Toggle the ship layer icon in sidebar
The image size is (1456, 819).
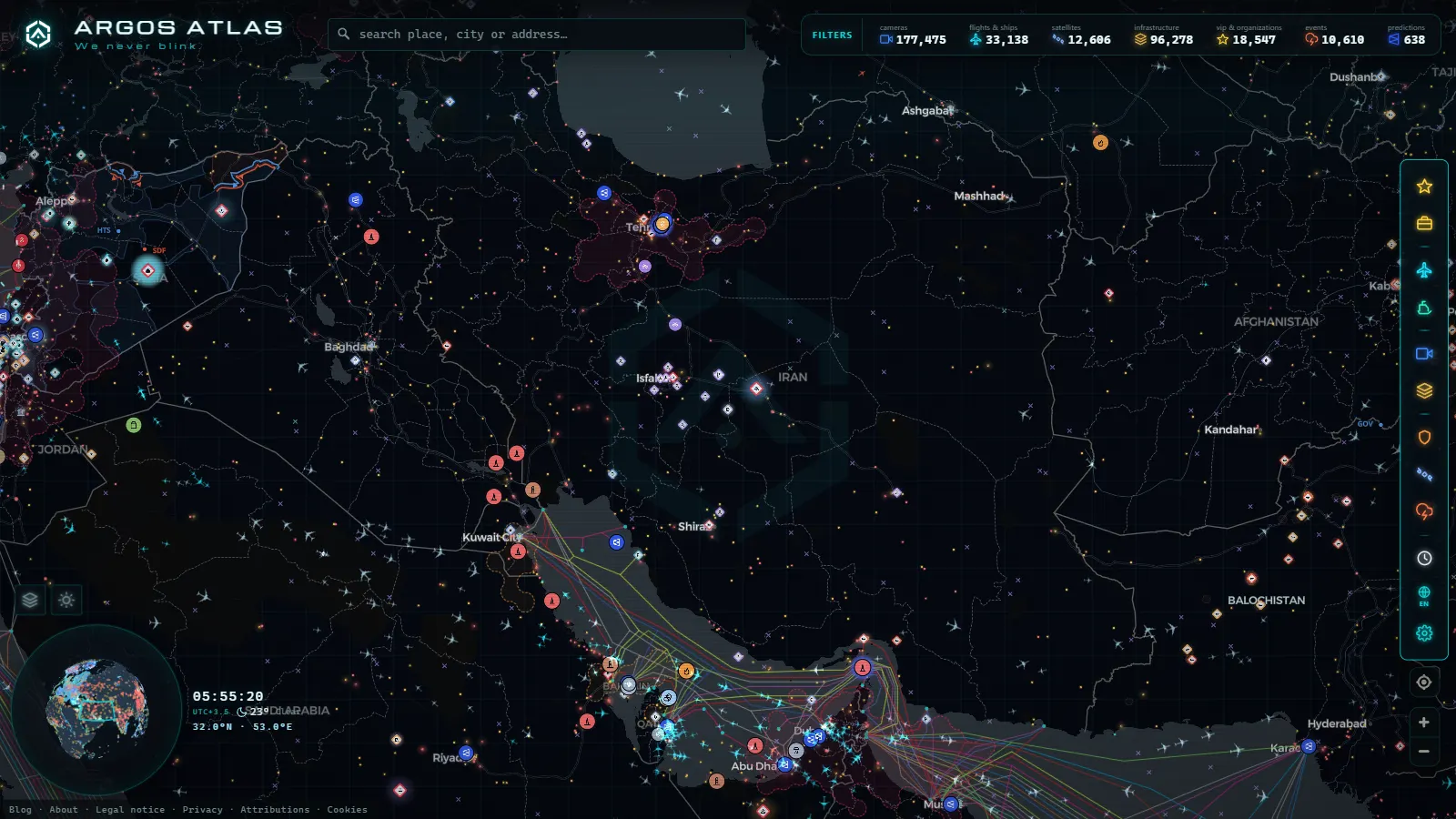1424,308
